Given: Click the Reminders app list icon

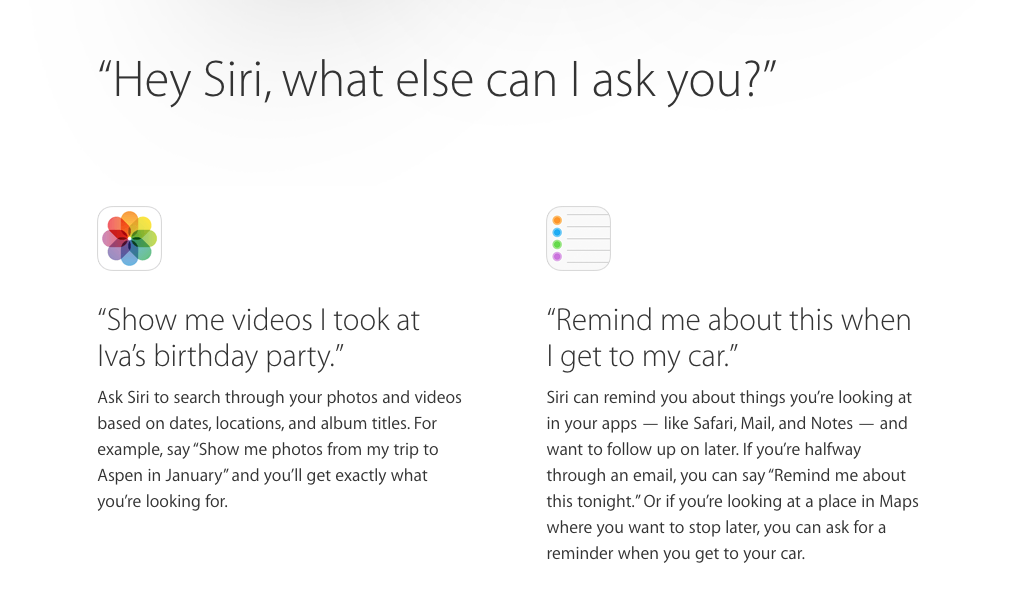Looking at the screenshot, I should pos(578,238).
